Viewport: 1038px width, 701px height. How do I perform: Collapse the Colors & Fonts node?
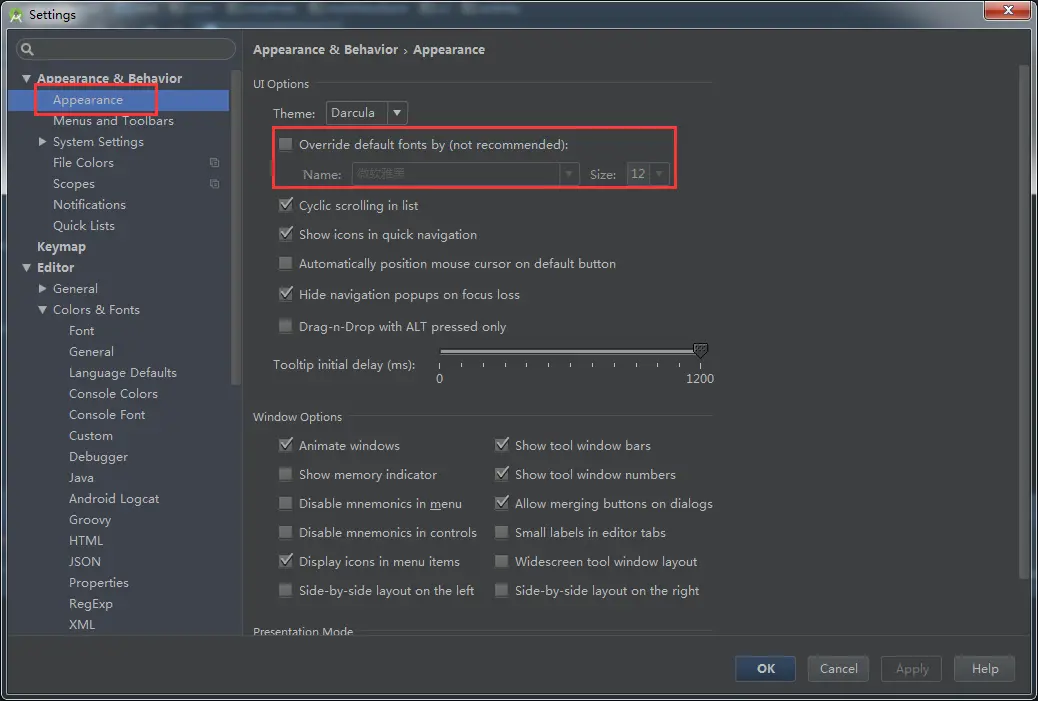tap(42, 310)
